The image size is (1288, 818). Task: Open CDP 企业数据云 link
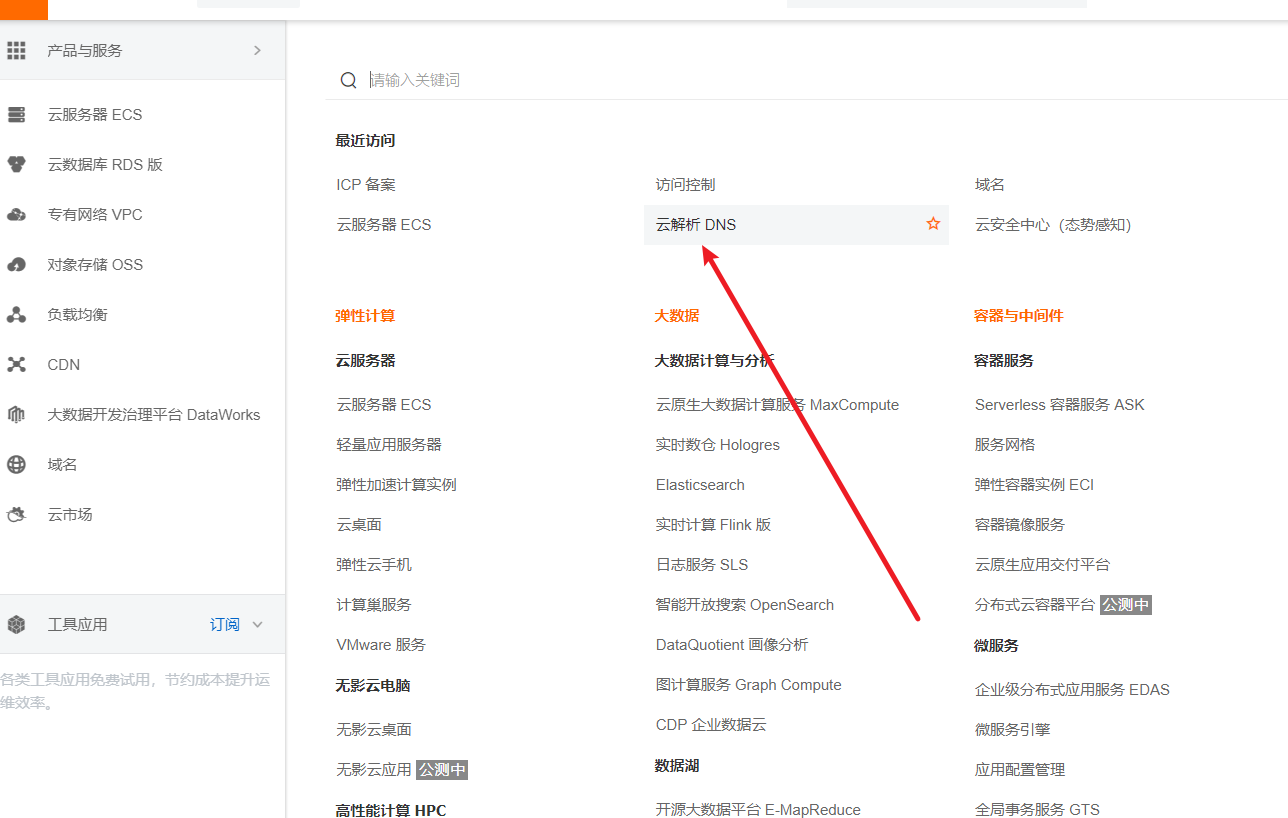(711, 725)
